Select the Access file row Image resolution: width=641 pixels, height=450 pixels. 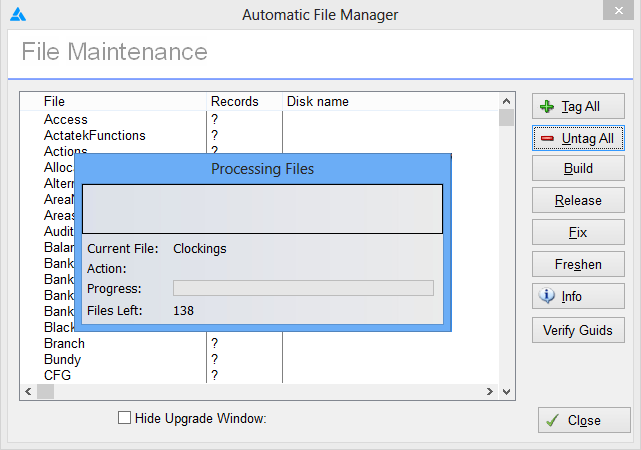pyautogui.click(x=260, y=119)
